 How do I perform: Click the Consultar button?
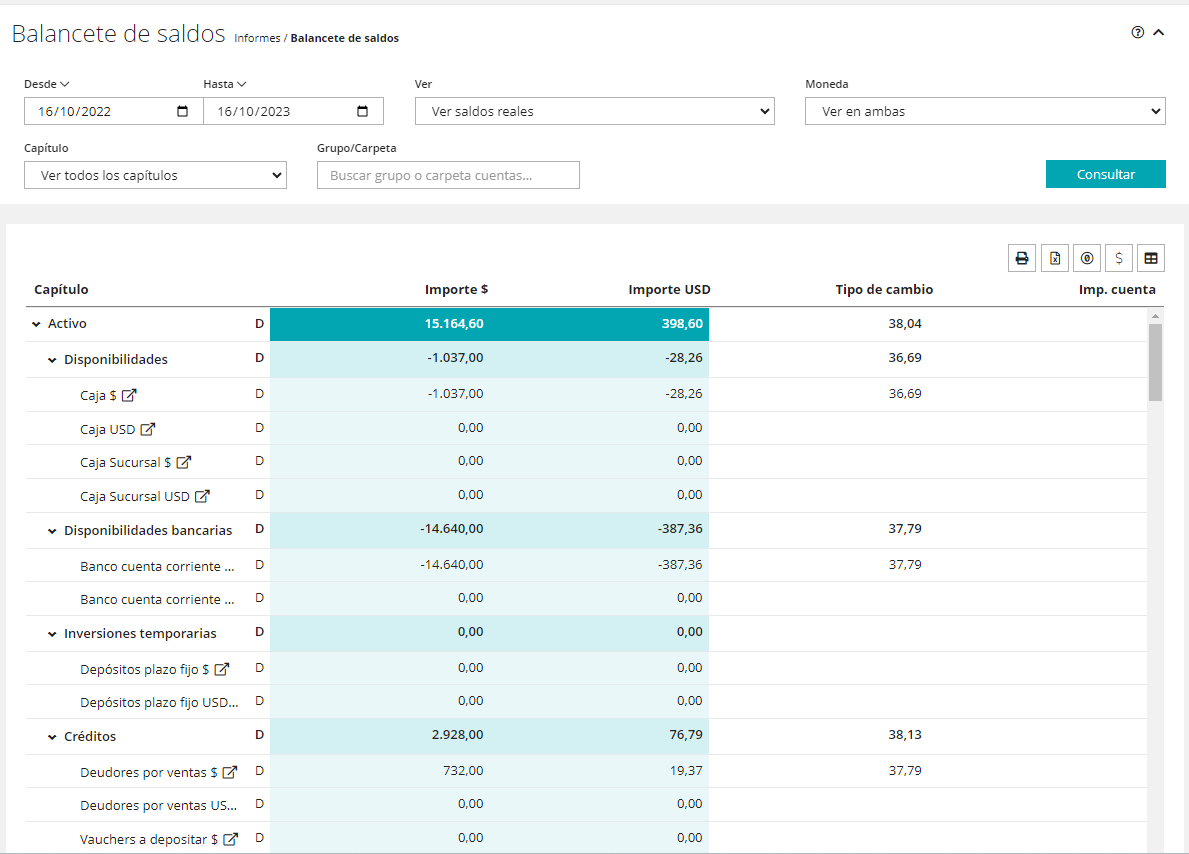coord(1105,174)
